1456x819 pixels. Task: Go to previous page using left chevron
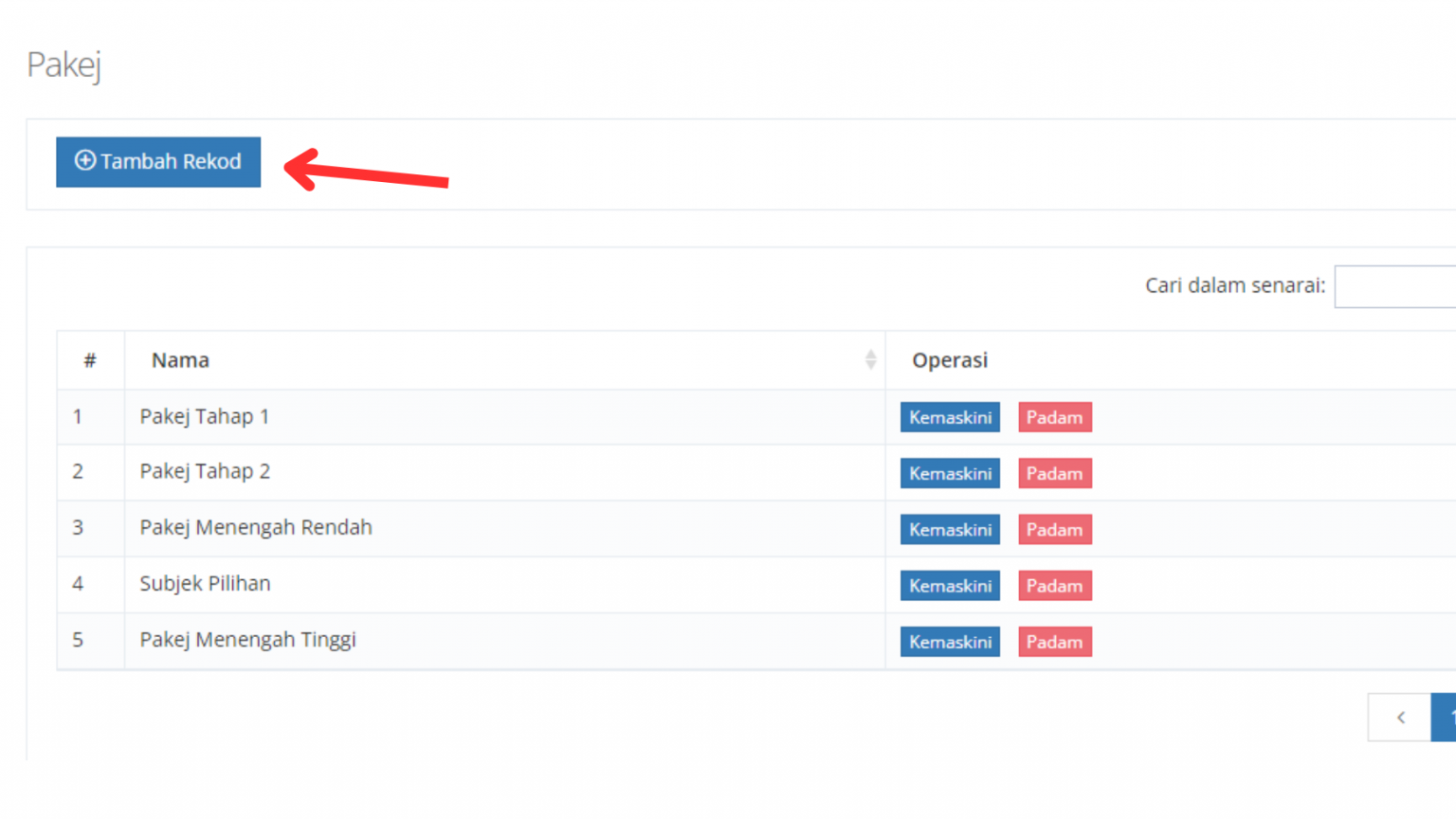(x=1399, y=718)
